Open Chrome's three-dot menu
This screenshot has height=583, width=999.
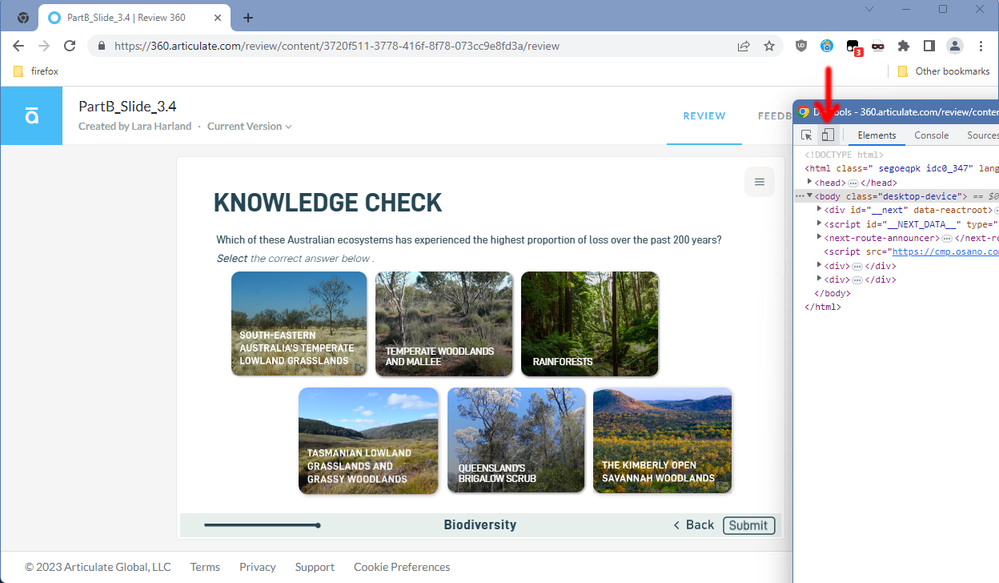click(x=981, y=46)
